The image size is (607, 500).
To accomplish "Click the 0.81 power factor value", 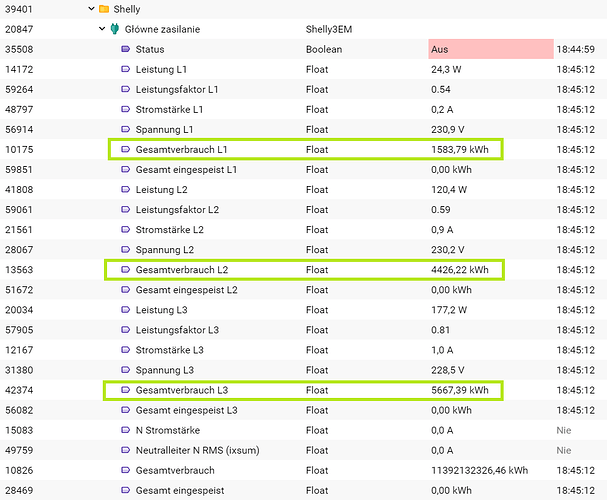I will [441, 330].
